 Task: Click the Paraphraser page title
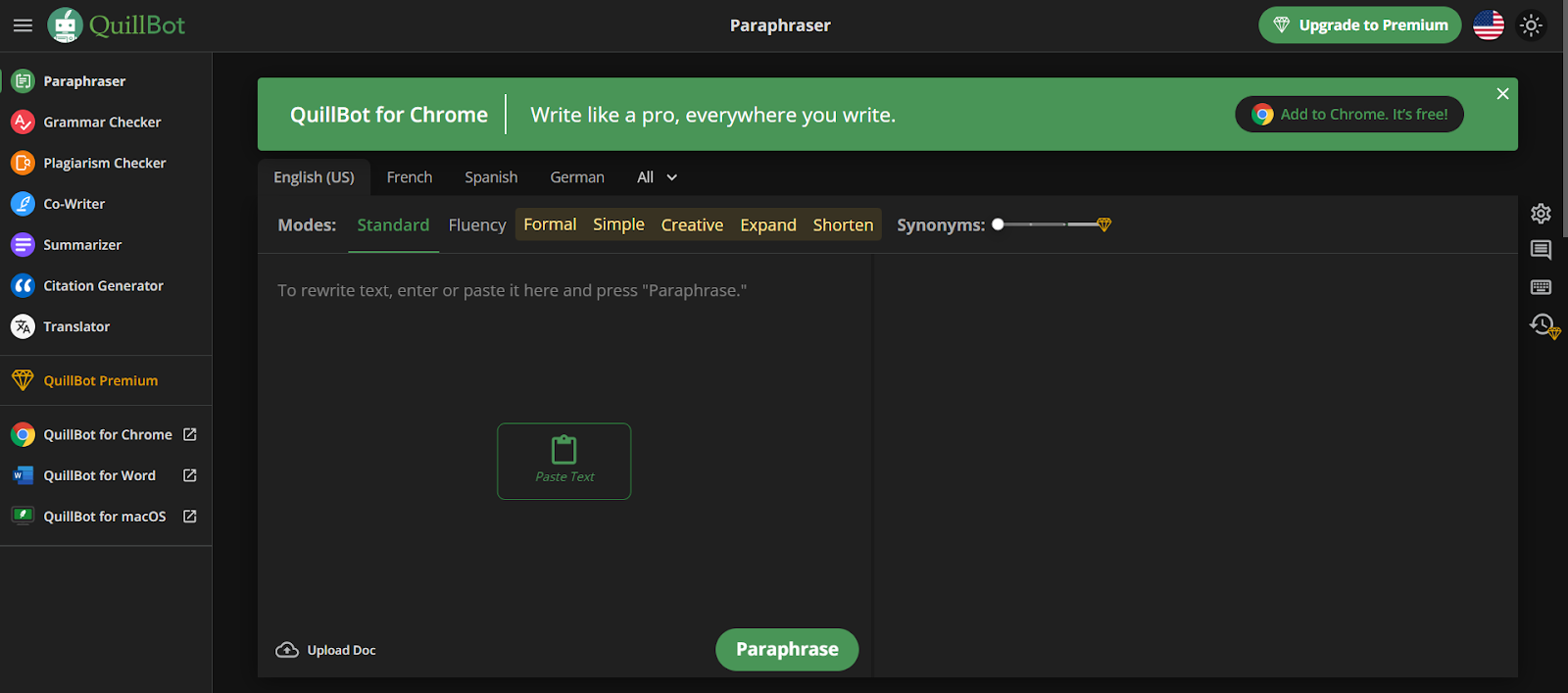tap(780, 25)
